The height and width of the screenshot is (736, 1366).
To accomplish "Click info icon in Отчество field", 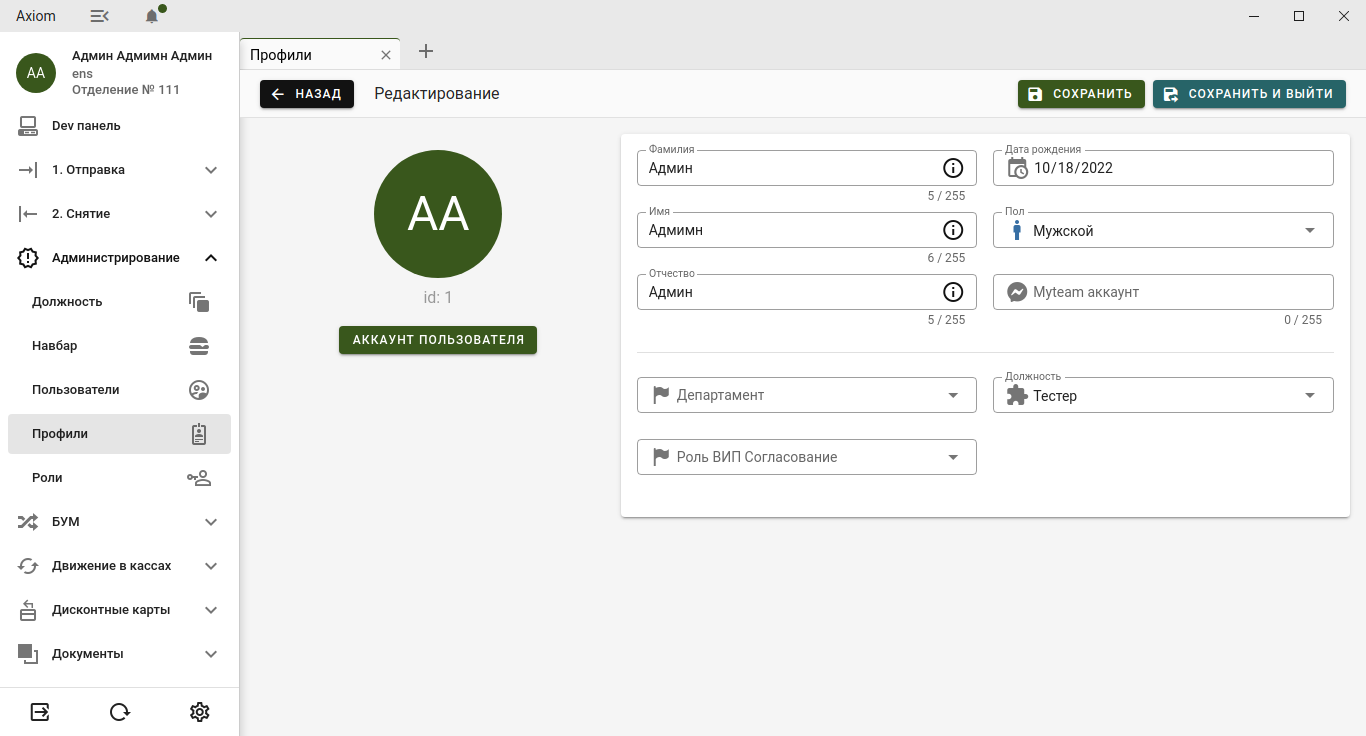I will tap(953, 292).
